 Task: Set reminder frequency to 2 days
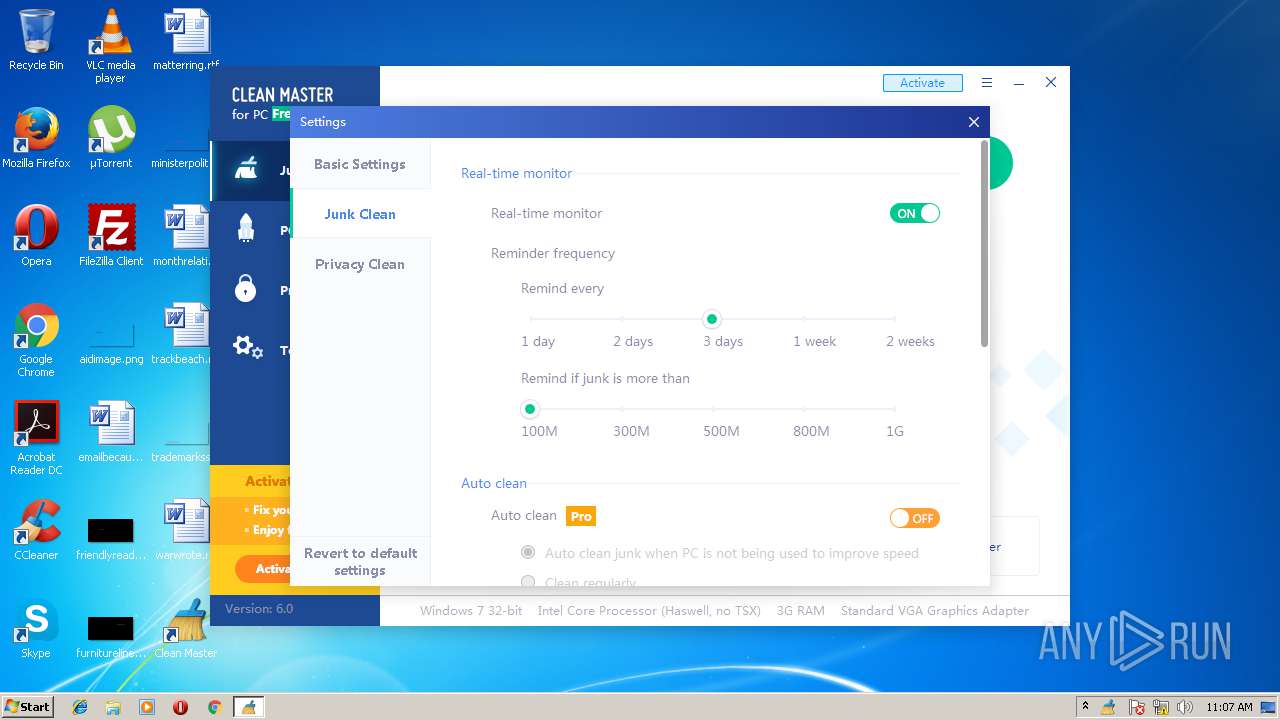(622, 320)
